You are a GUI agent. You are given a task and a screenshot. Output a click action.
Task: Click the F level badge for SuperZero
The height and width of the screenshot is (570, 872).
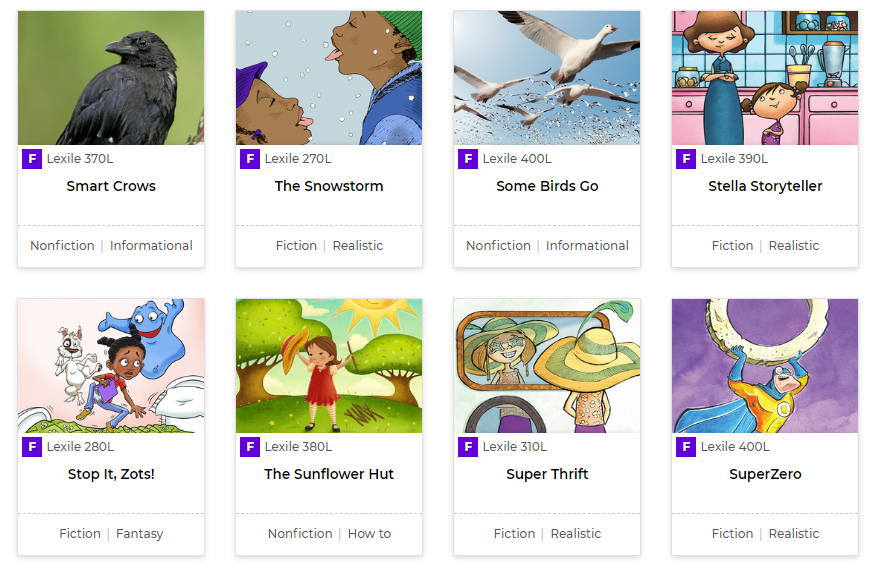pyautogui.click(x=686, y=447)
